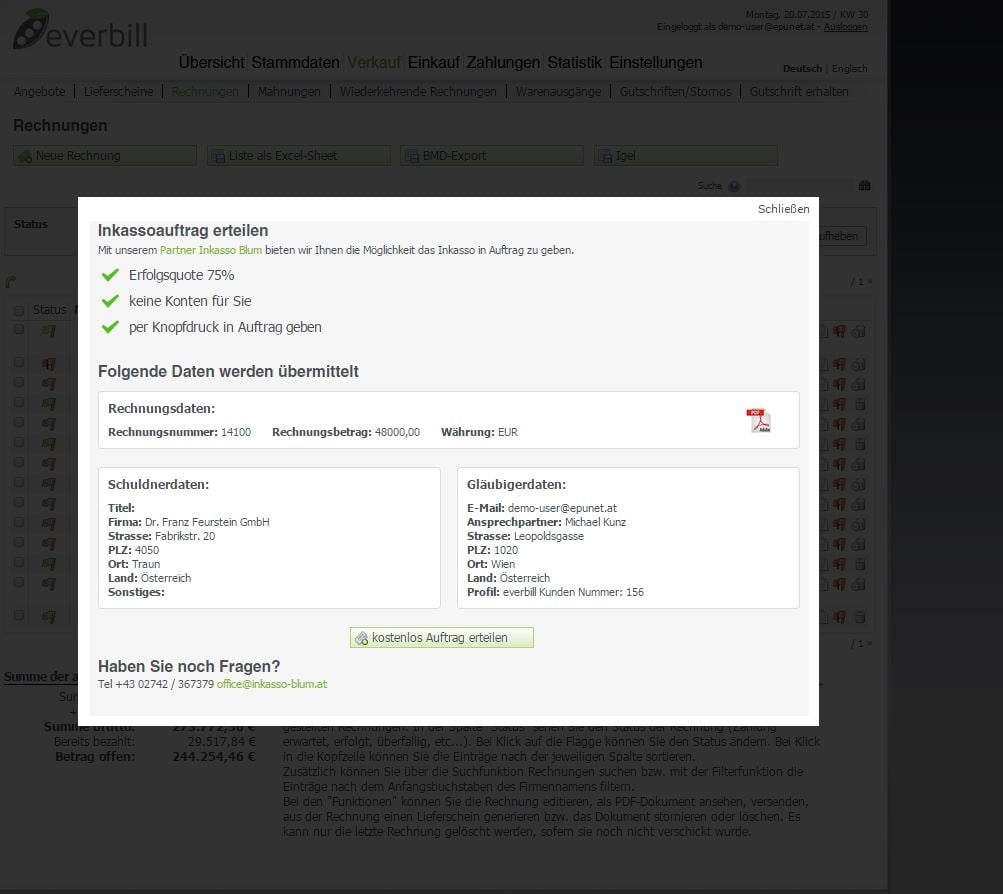Click the red status flag in Status column
1003x894 pixels.
[x=49, y=364]
